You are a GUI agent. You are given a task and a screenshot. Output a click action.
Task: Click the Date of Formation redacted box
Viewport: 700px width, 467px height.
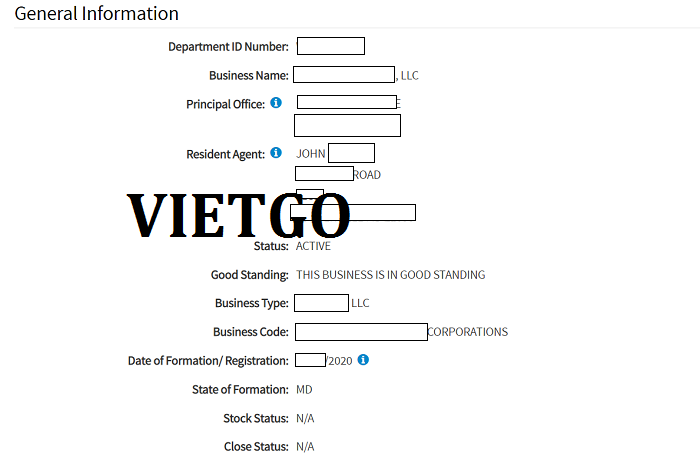[x=310, y=360]
